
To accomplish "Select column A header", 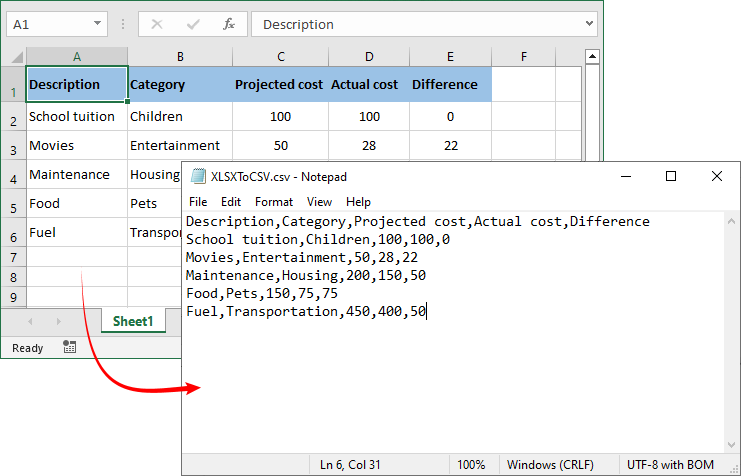I will point(77,57).
